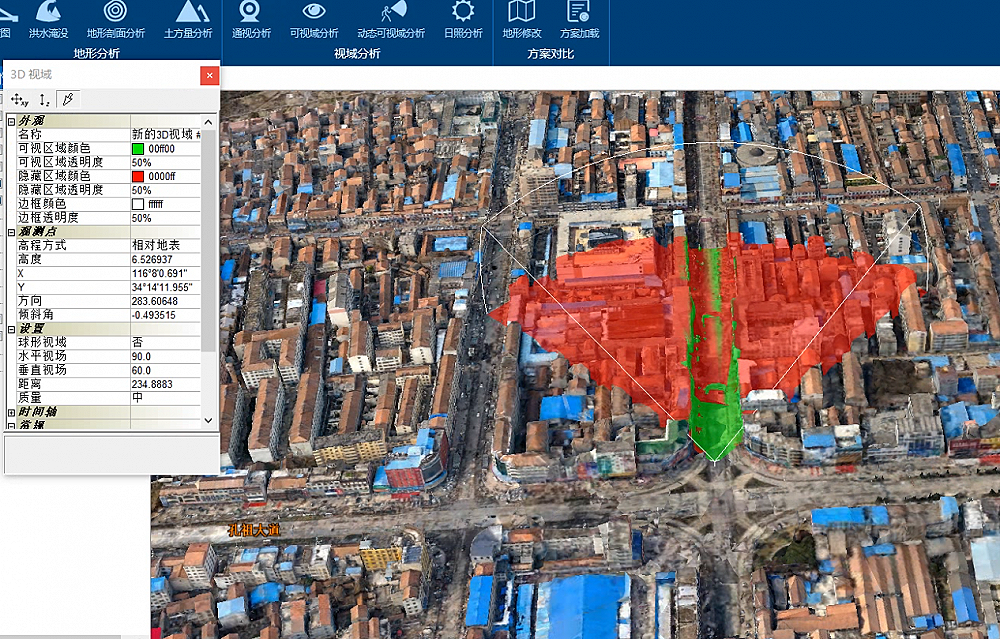Collapse the 外观 appearance section
Screen dimensions: 1000x639
click(11, 121)
